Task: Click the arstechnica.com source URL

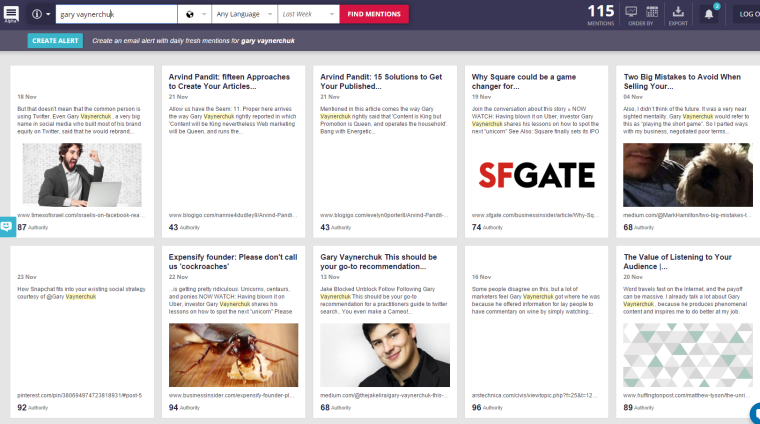Action: [535, 395]
